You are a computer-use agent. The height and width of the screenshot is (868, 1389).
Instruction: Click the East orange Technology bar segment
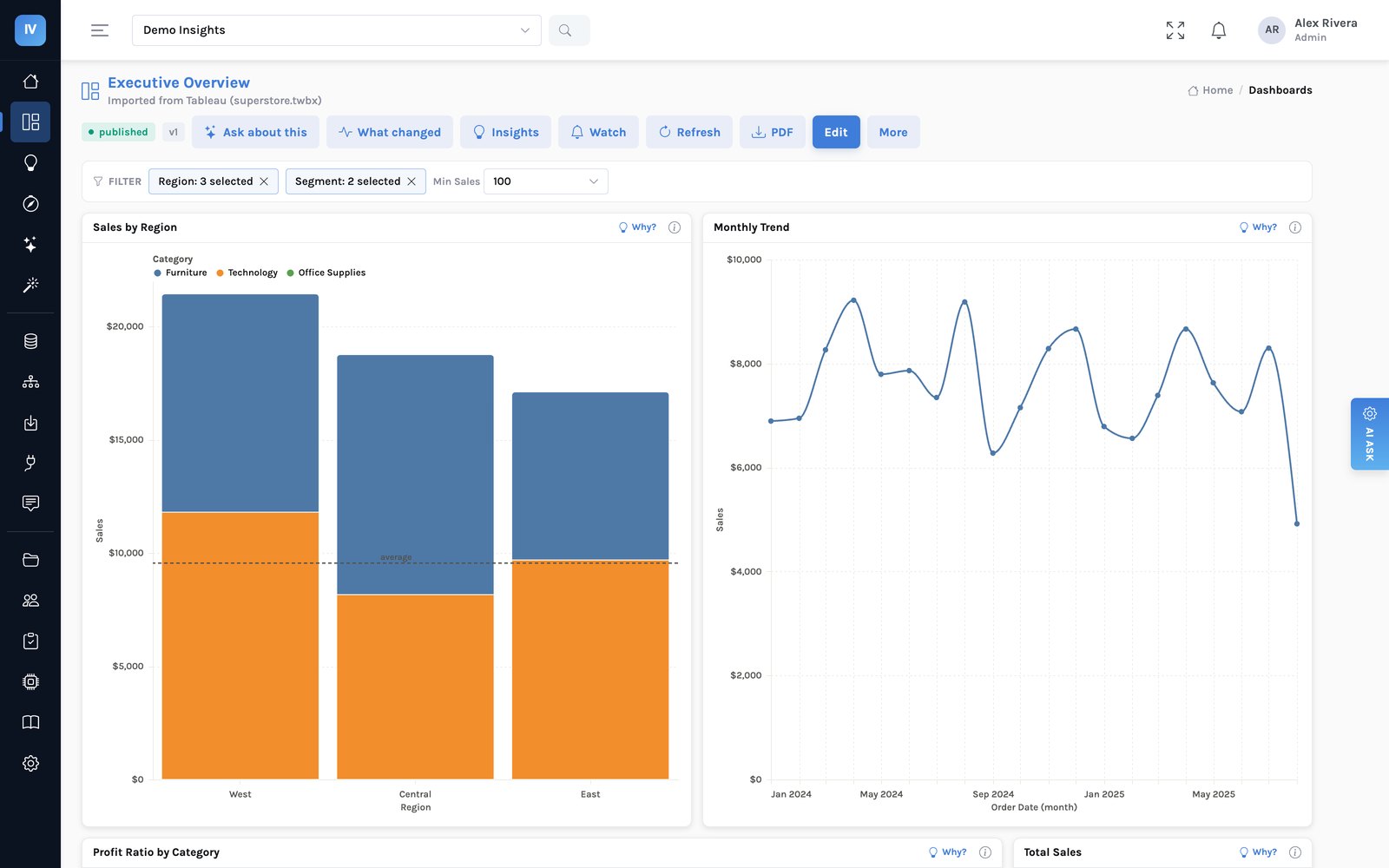[x=590, y=669]
